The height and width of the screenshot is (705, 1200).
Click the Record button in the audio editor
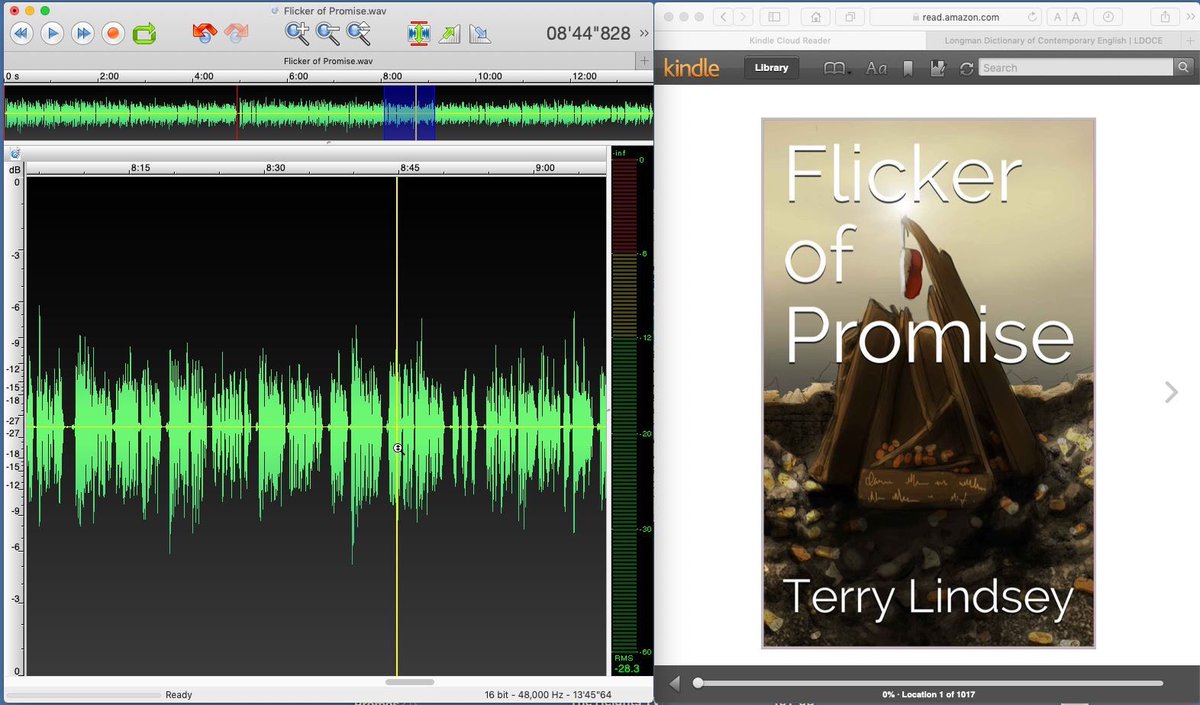tap(115, 31)
